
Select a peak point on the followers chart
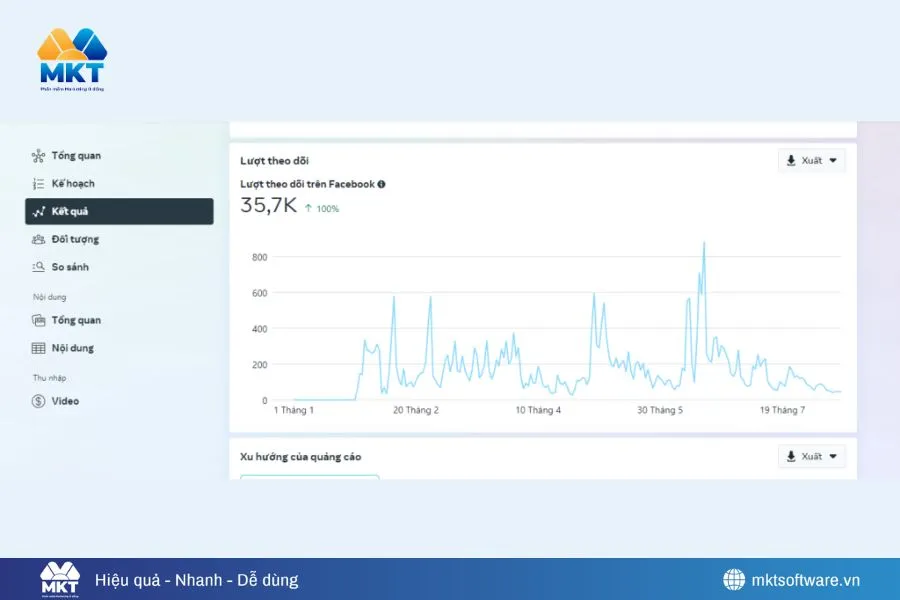(706, 243)
